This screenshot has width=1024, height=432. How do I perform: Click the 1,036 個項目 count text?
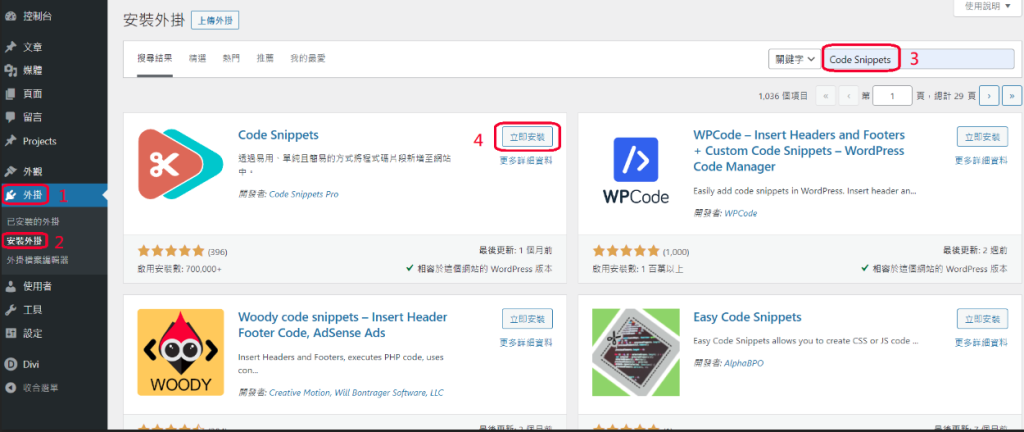tap(784, 96)
